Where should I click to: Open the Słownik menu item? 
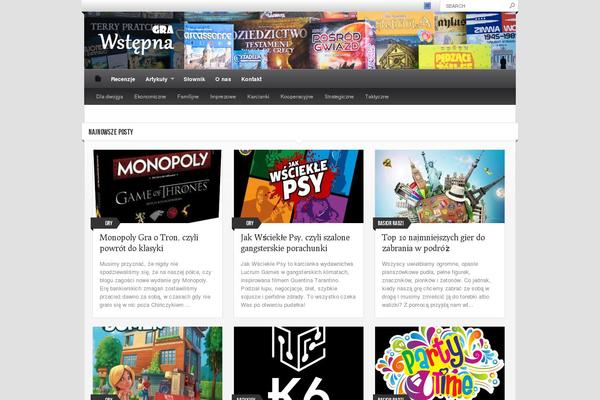click(194, 79)
